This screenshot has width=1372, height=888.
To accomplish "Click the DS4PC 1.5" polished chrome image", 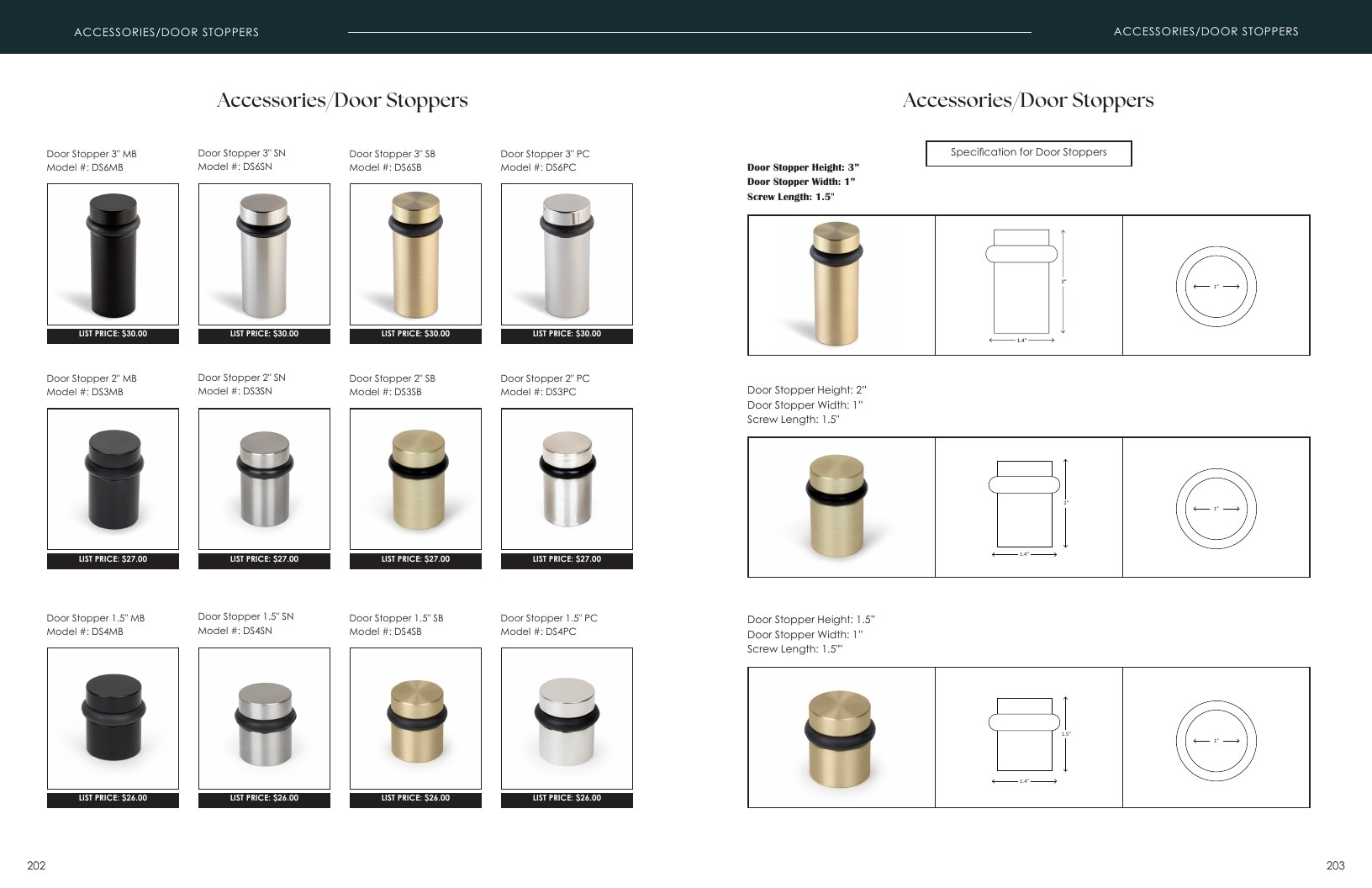I will tap(567, 718).
